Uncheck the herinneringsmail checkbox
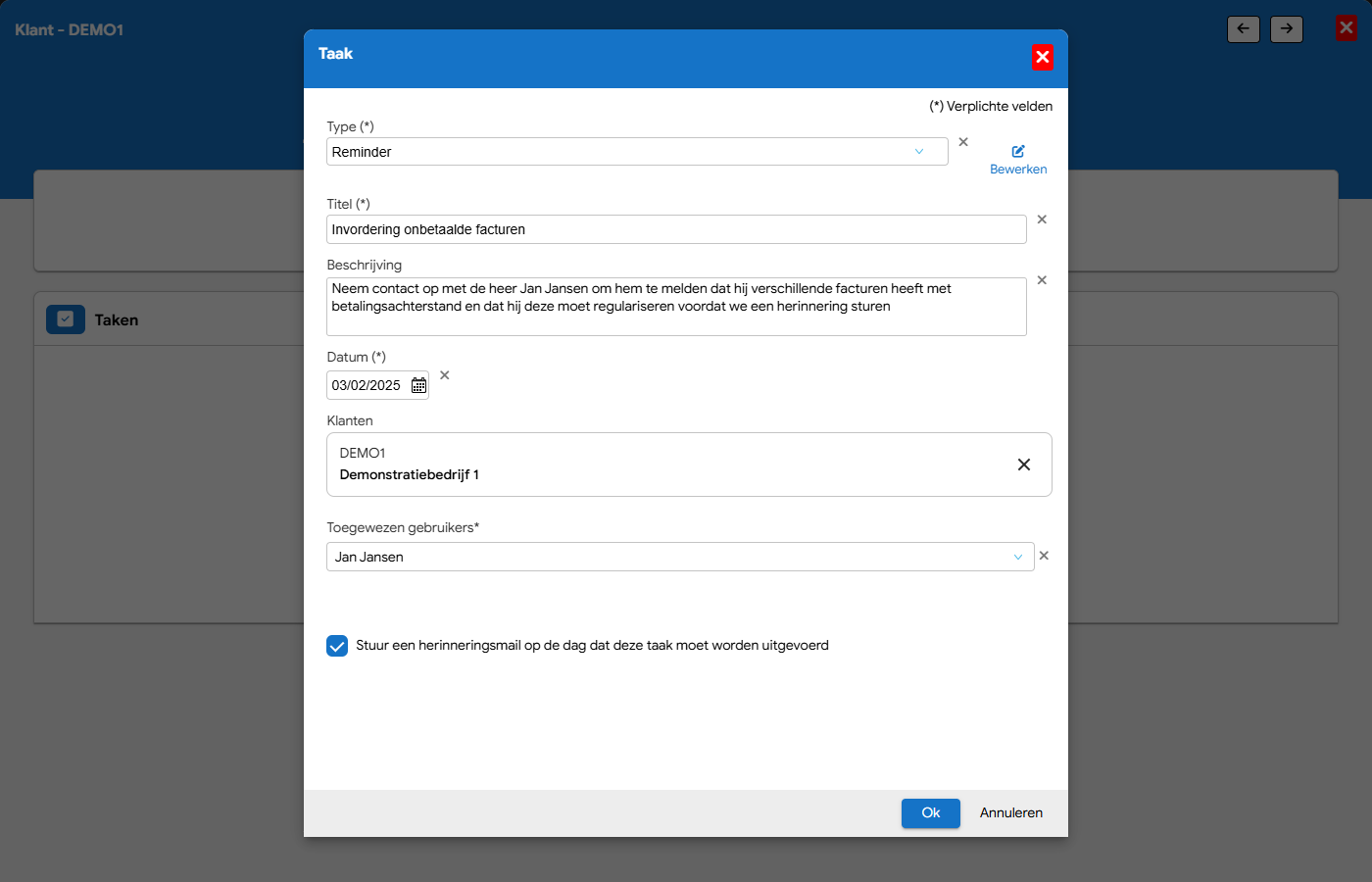Image resolution: width=1372 pixels, height=882 pixels. click(x=337, y=646)
